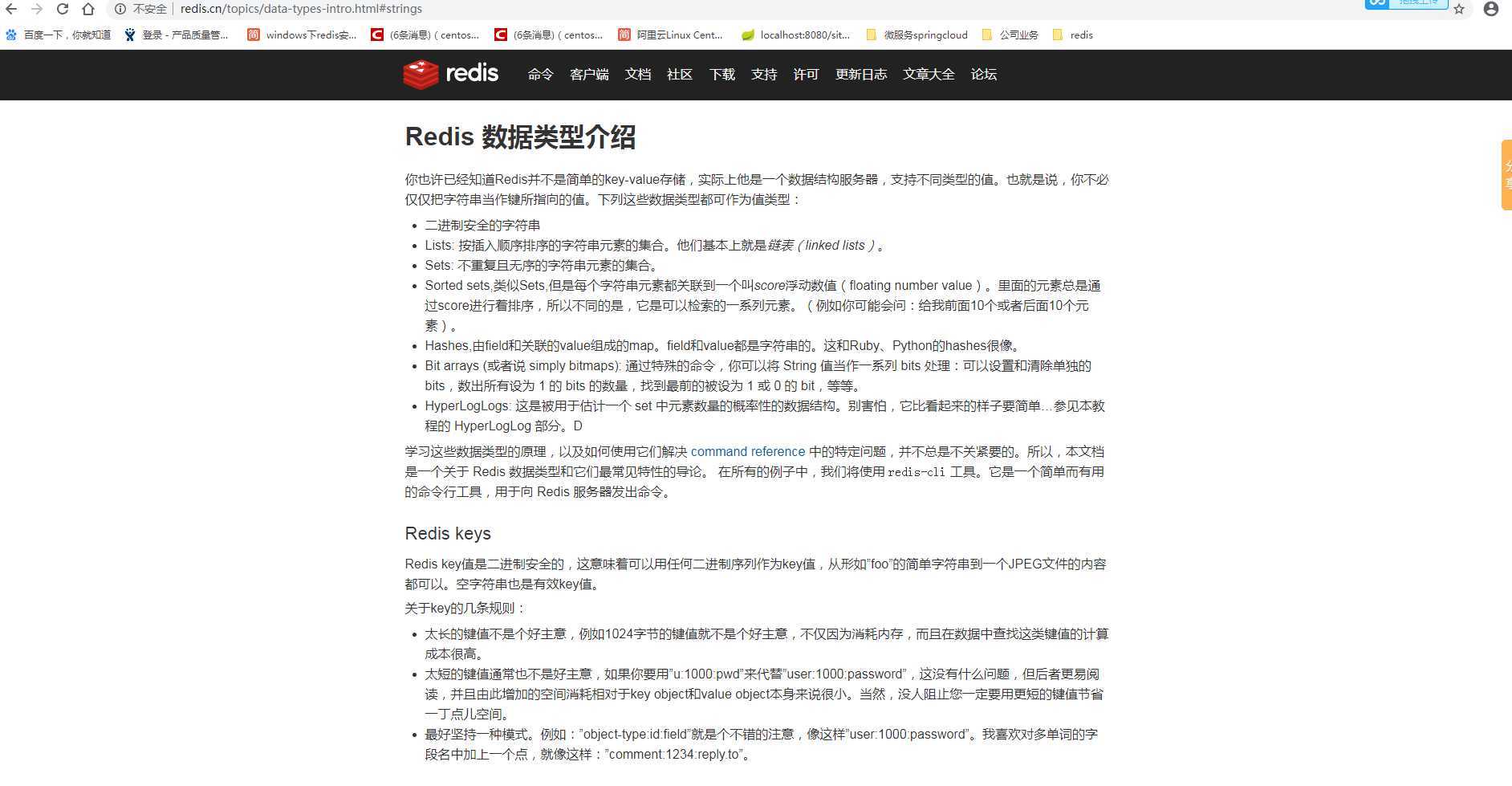
Task: Open the second (6条消息) centos bookmark
Action: 550,35
